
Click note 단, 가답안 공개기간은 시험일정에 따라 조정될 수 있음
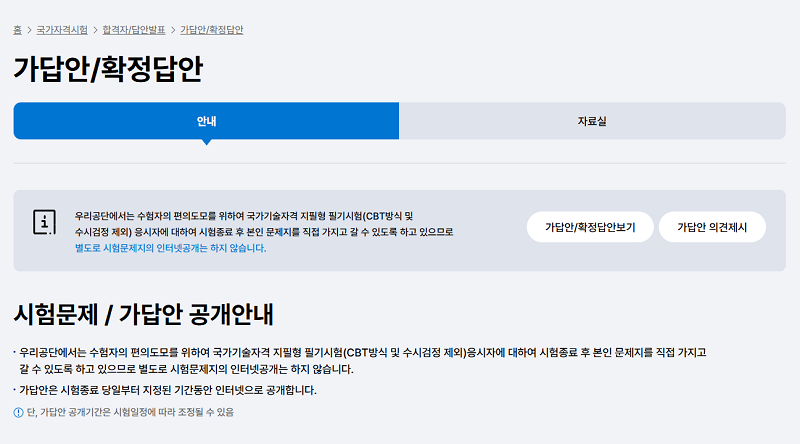(130, 412)
